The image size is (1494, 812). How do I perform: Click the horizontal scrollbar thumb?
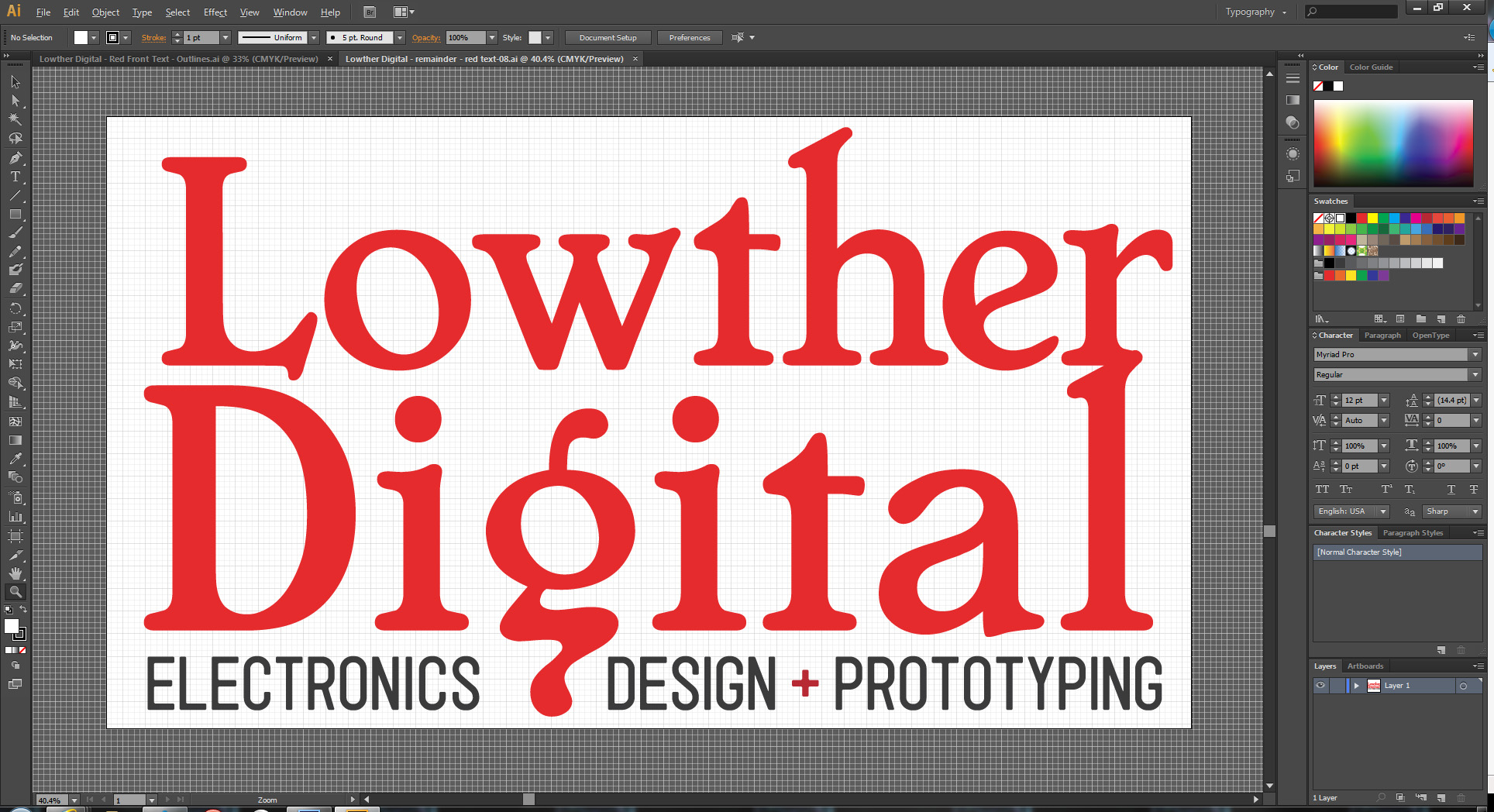click(528, 799)
